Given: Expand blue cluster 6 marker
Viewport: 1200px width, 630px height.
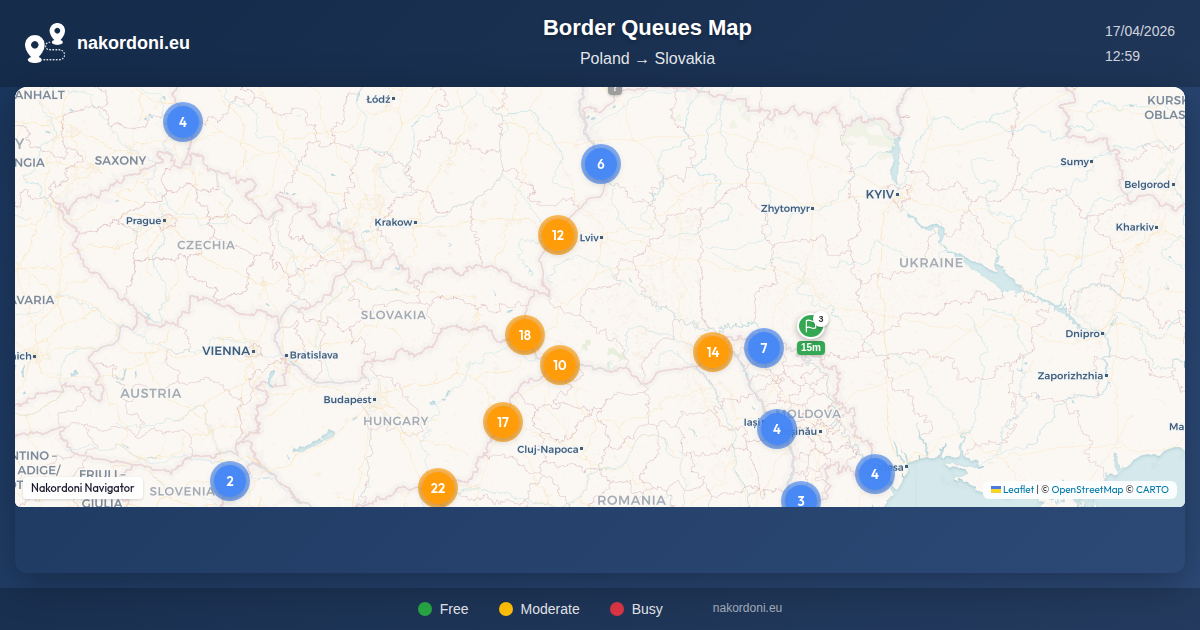Looking at the screenshot, I should 601,164.
